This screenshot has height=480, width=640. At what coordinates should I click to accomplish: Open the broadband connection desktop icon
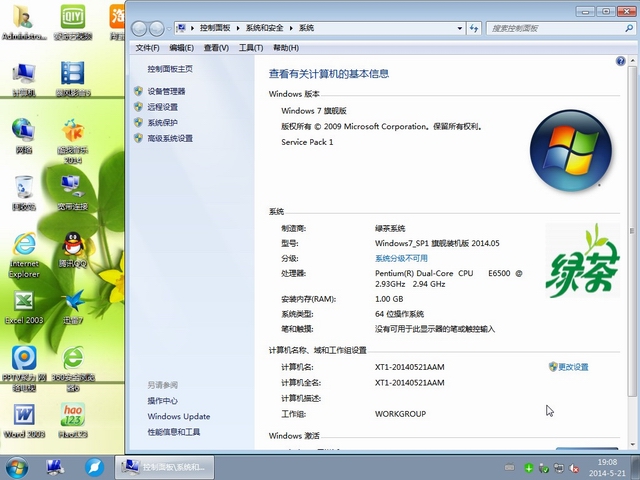(x=73, y=193)
